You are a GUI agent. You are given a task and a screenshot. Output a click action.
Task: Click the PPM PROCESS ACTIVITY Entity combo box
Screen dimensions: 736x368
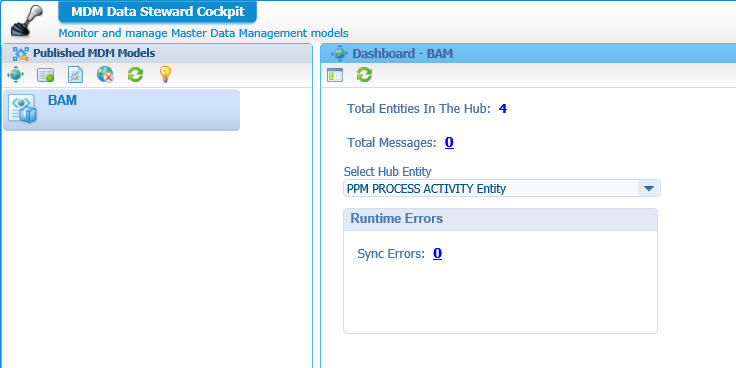(502, 188)
